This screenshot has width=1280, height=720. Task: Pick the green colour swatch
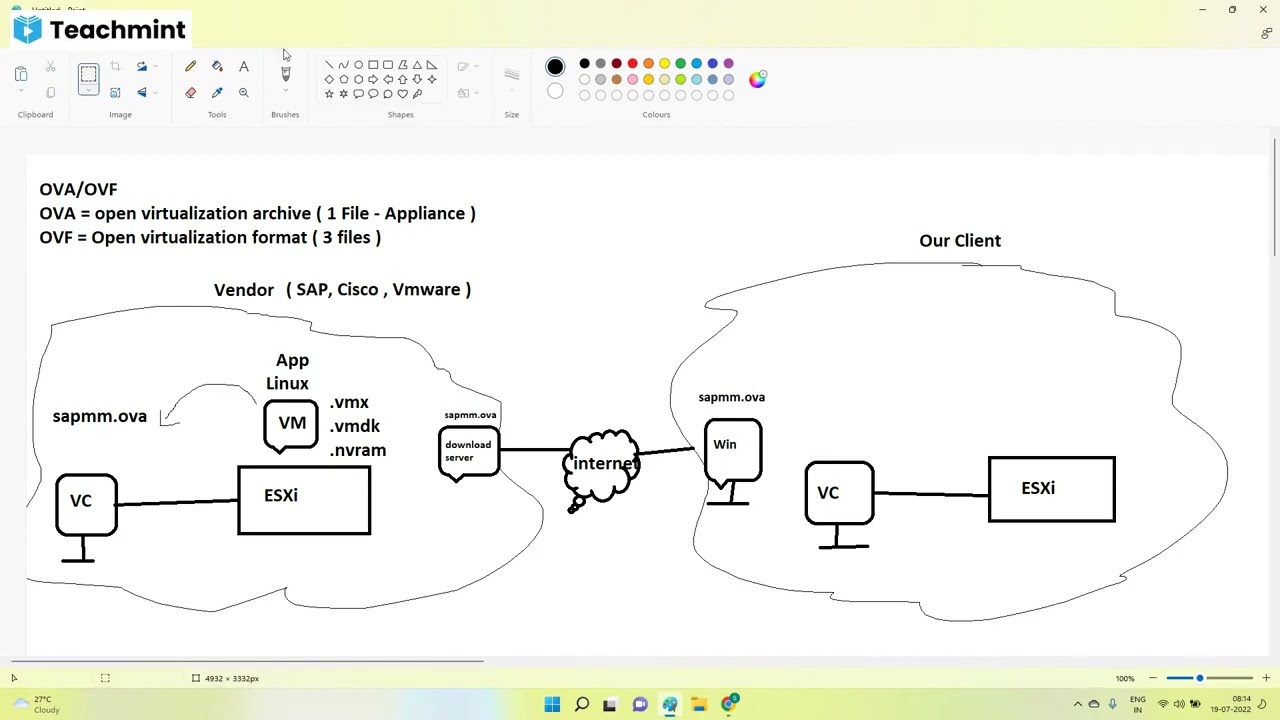coord(680,64)
